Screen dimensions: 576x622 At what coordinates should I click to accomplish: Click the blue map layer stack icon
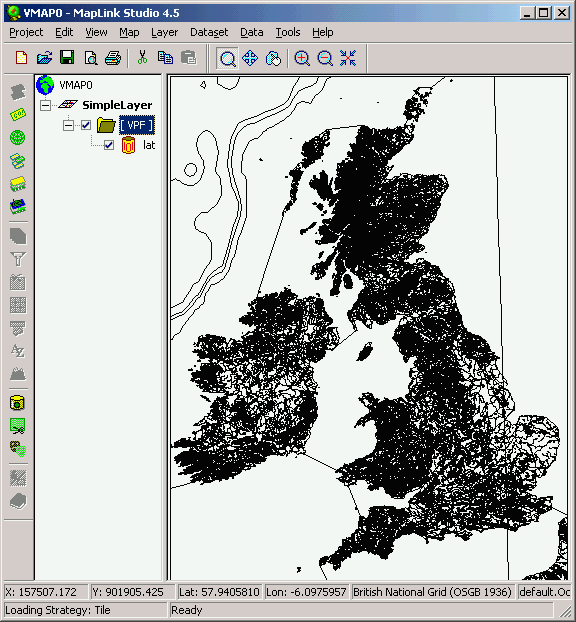(18, 207)
